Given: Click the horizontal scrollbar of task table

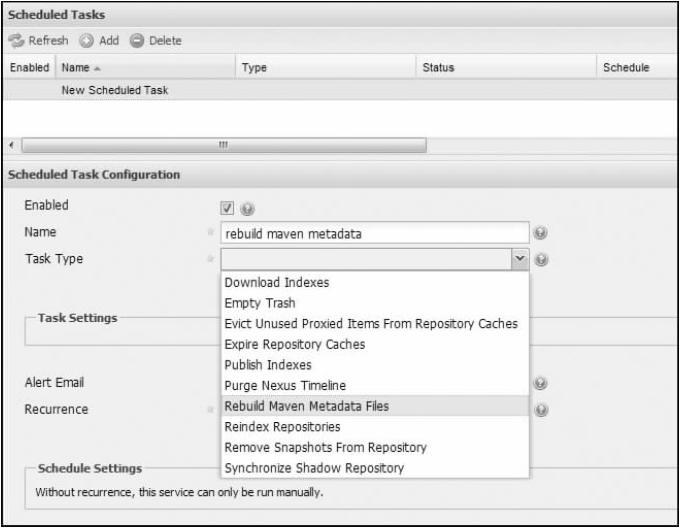Looking at the screenshot, I should point(222,145).
